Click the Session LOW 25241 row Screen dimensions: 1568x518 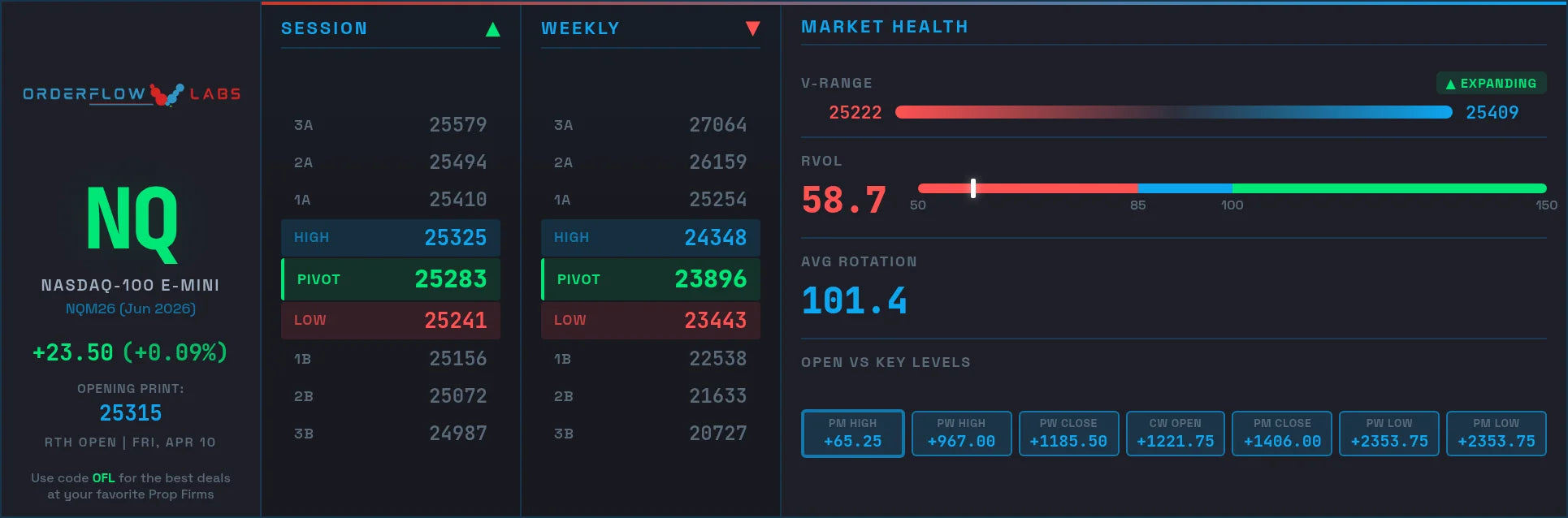click(x=391, y=321)
